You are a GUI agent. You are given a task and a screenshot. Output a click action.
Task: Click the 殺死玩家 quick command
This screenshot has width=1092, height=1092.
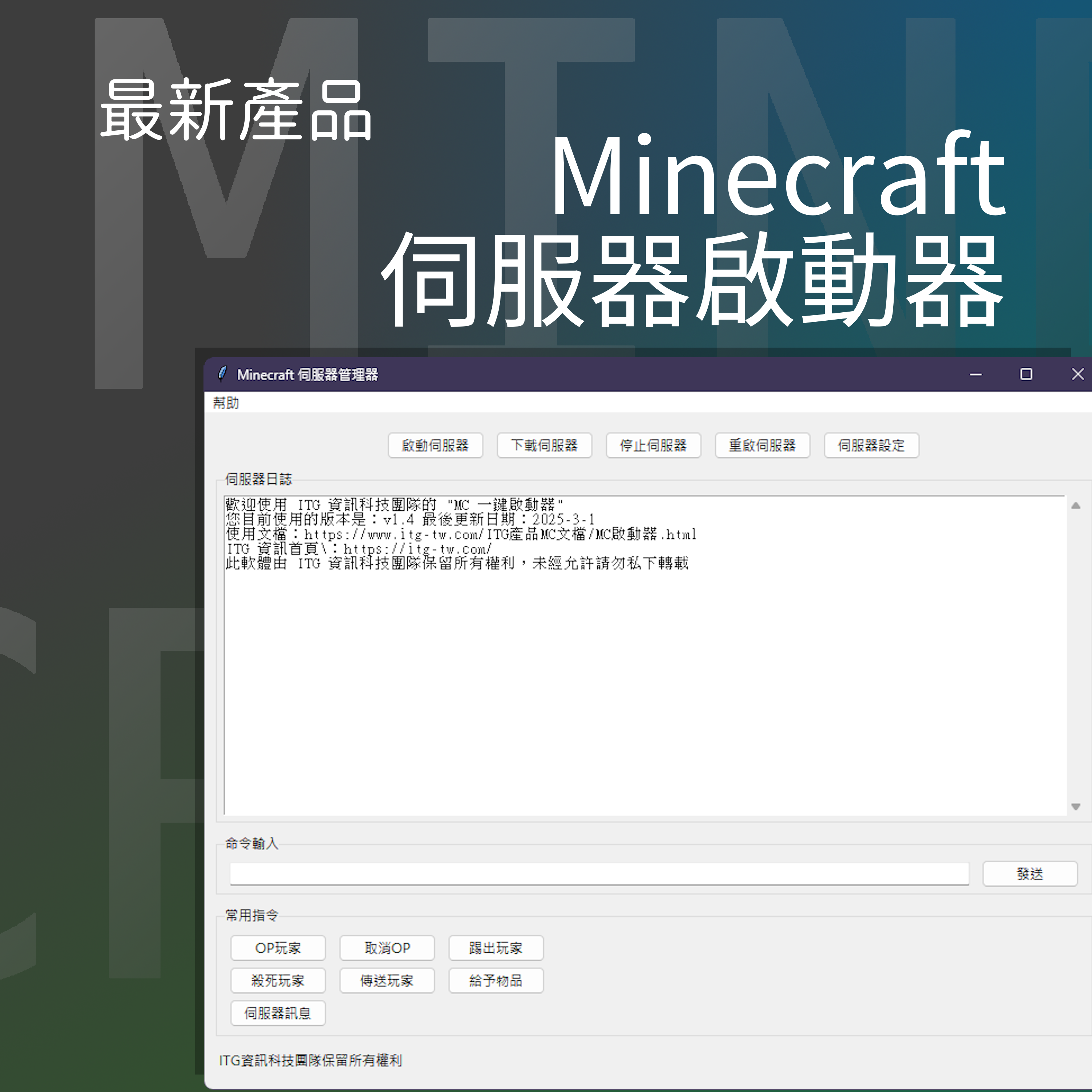coord(278,981)
